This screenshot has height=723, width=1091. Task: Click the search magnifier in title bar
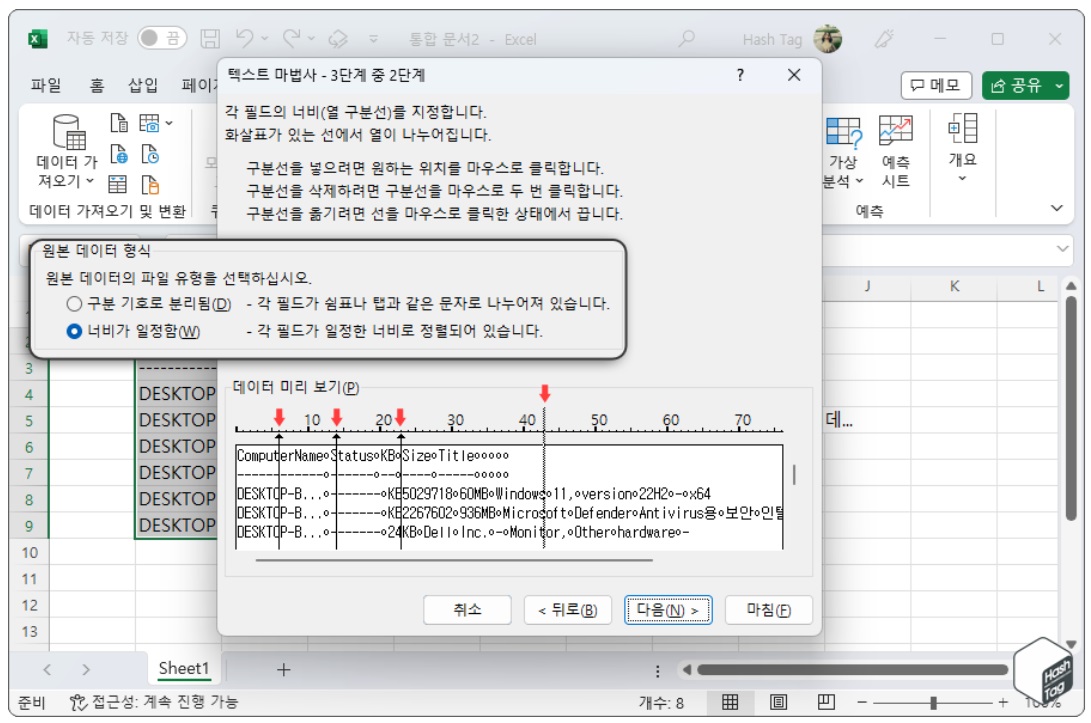687,38
